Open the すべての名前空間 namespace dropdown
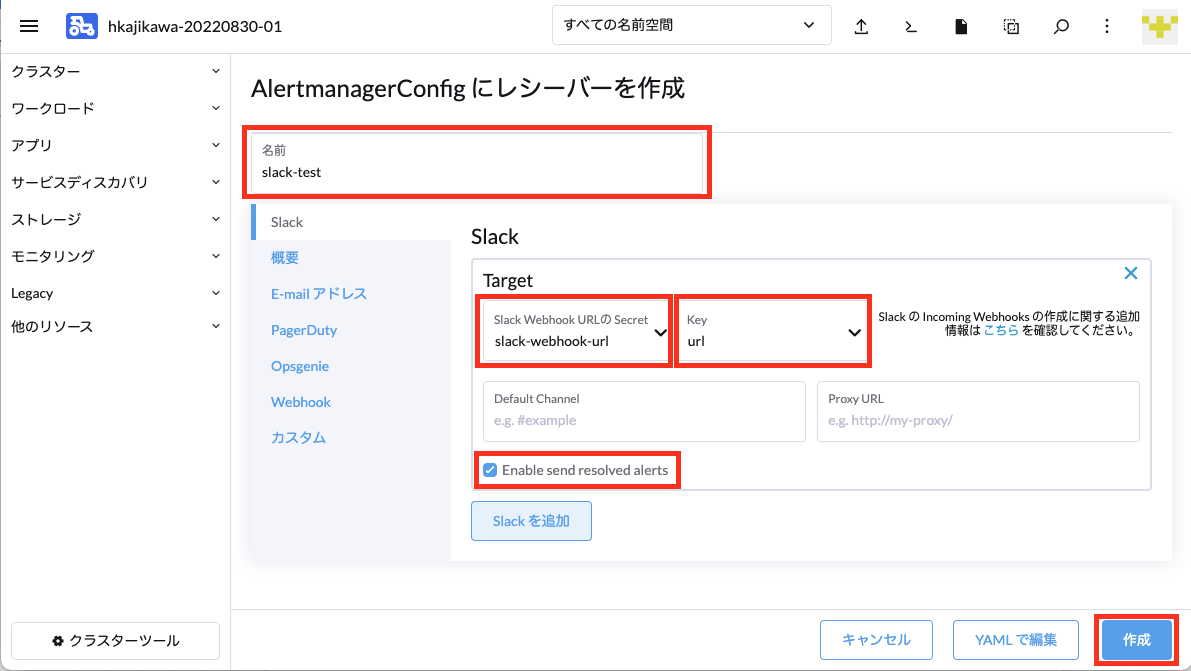1191x671 pixels. 691,25
